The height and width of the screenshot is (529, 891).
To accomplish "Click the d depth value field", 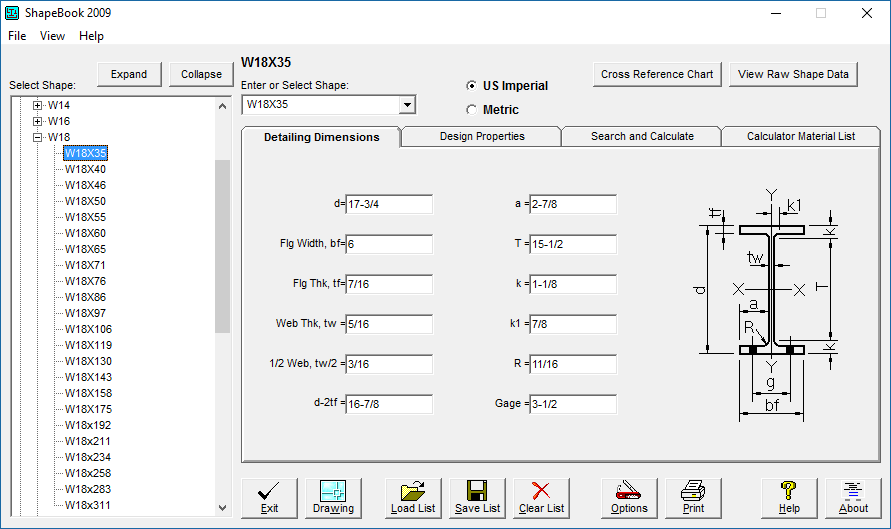I will click(x=389, y=204).
